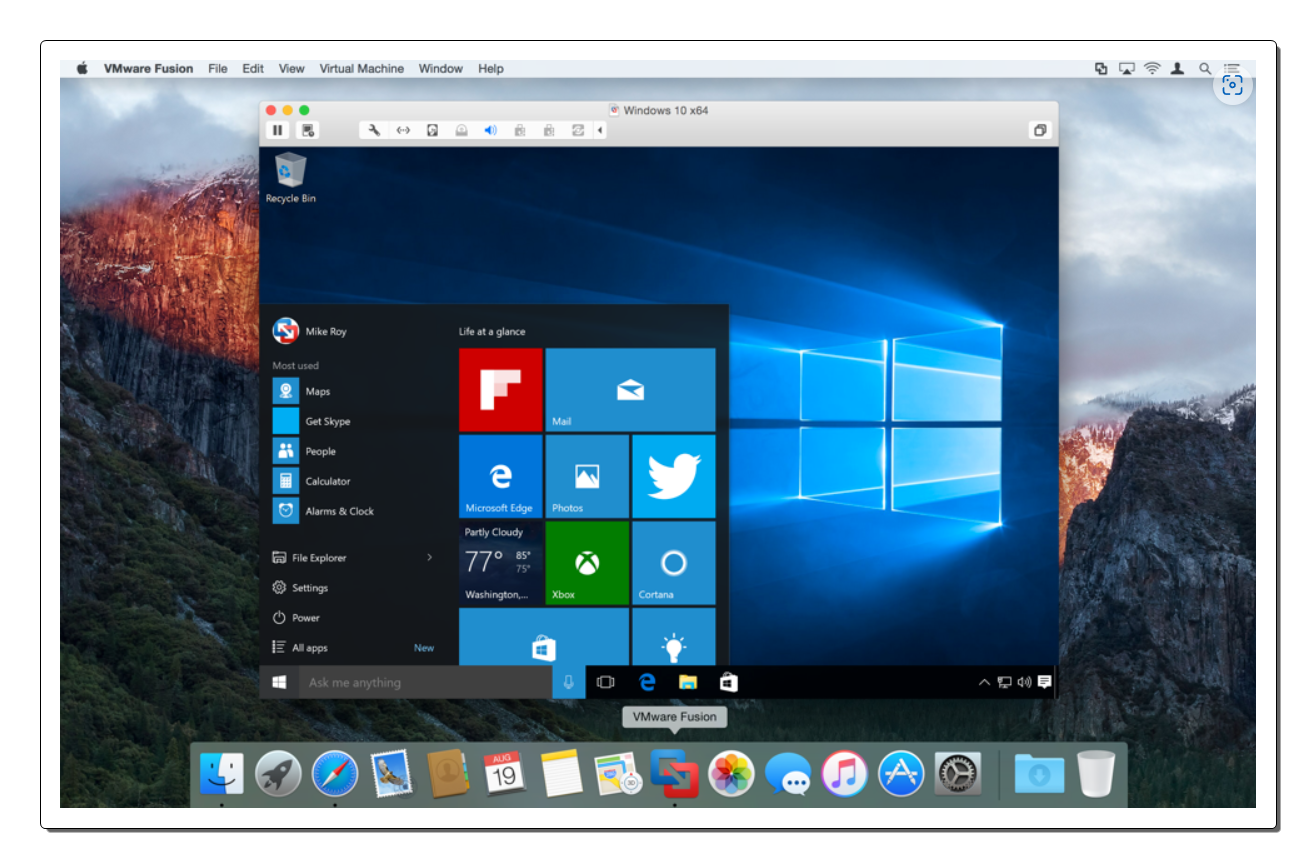Open the green Xbox tile
The image size is (1316, 868).
click(x=587, y=563)
